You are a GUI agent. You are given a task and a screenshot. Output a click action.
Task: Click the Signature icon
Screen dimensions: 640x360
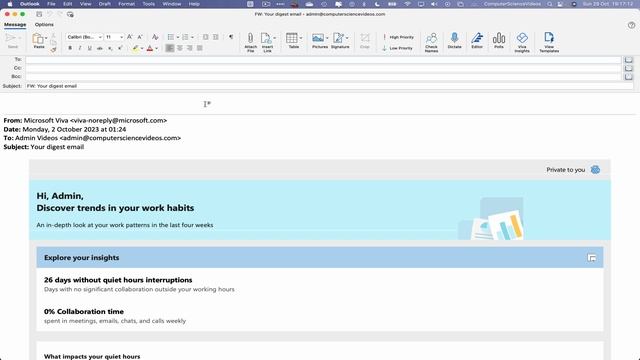click(x=338, y=38)
